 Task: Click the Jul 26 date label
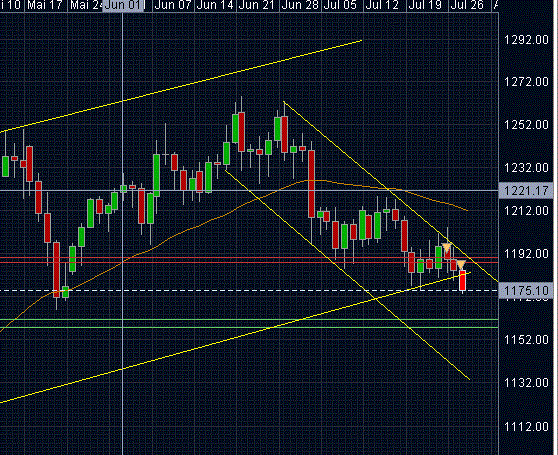(x=467, y=5)
